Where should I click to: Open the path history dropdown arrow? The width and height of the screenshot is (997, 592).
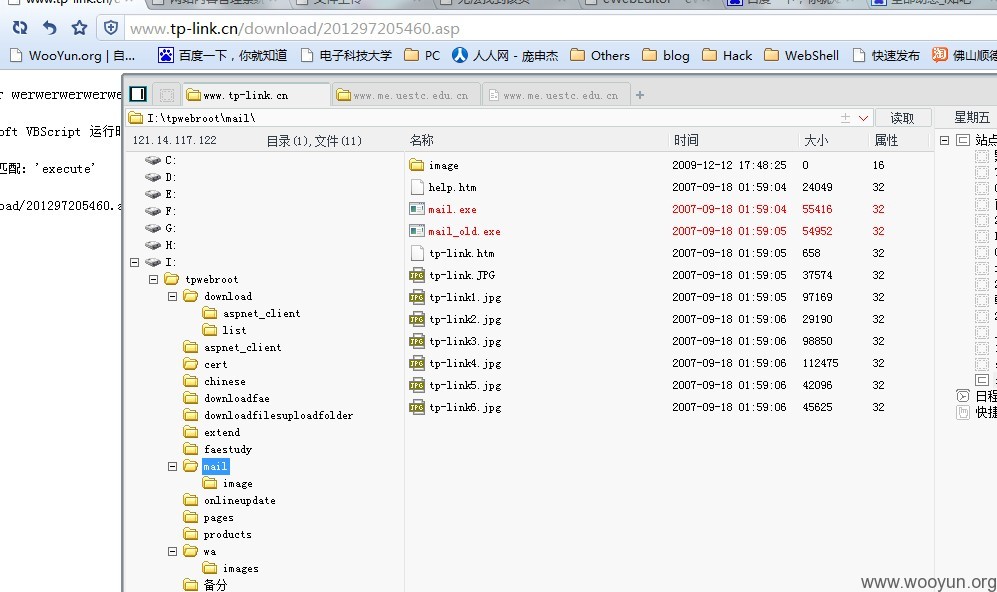pos(863,118)
